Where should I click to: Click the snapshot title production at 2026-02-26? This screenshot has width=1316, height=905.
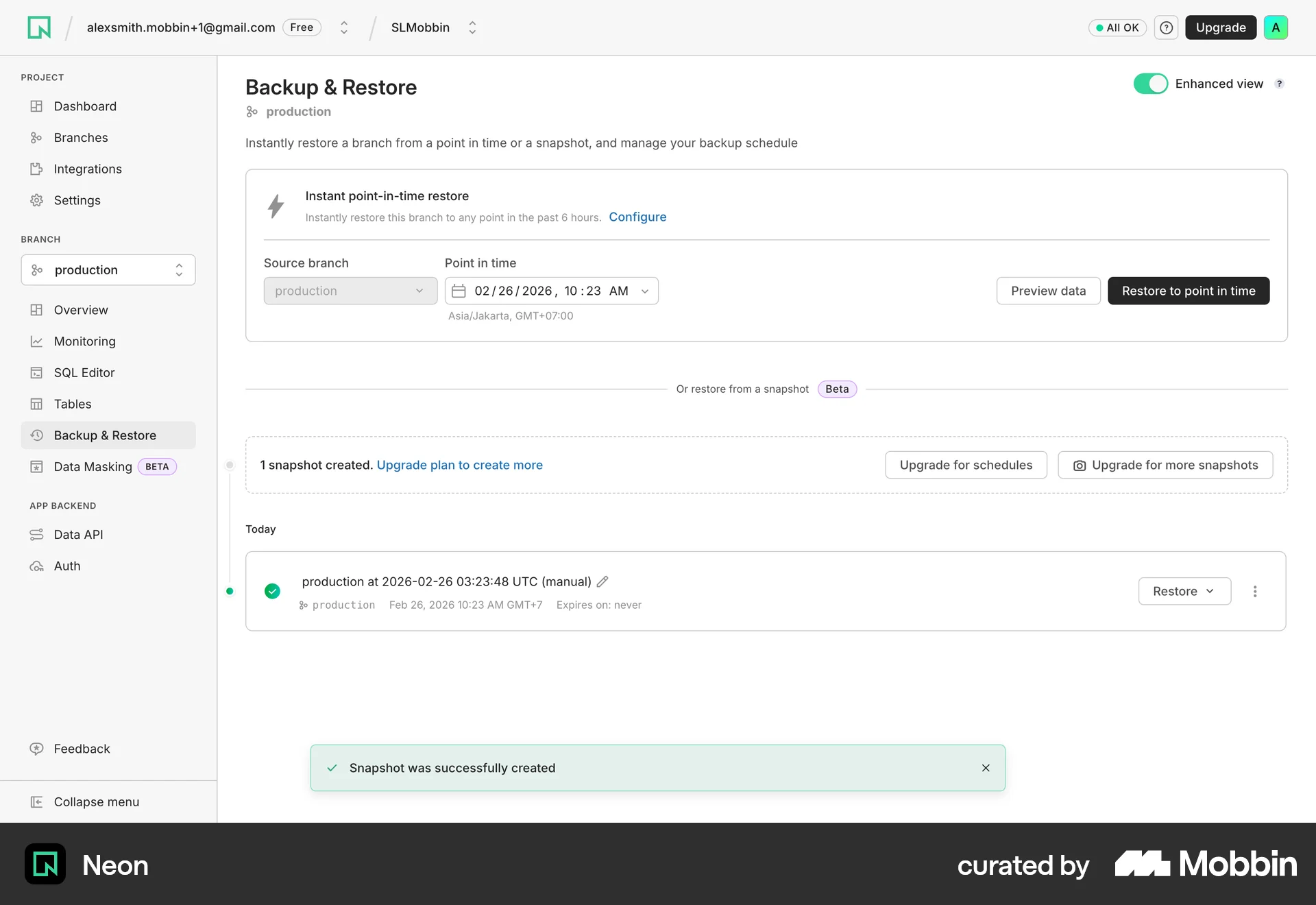click(x=446, y=581)
